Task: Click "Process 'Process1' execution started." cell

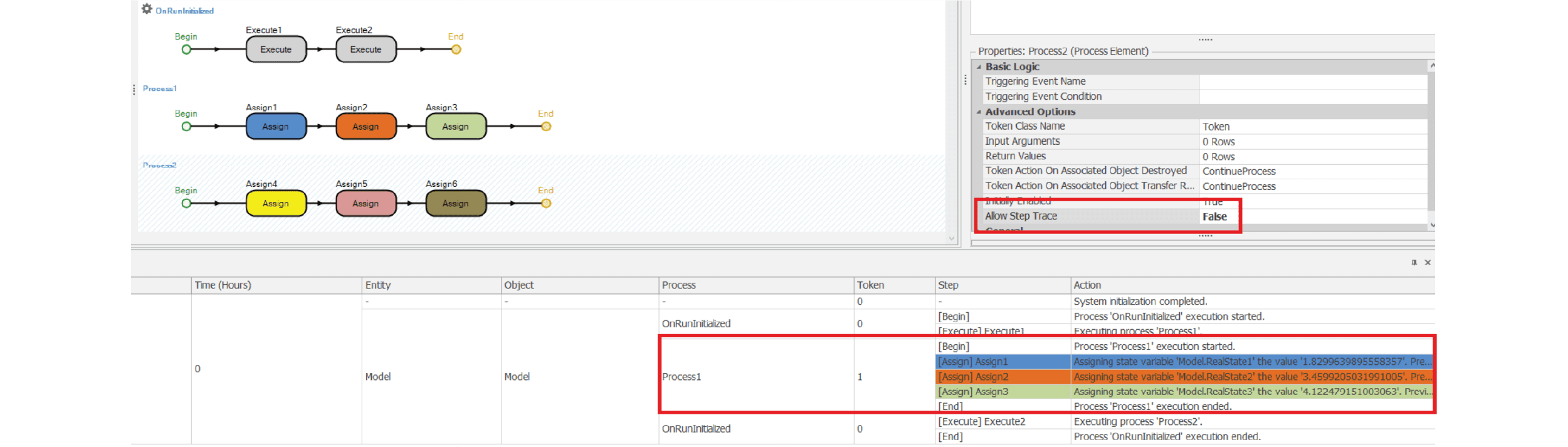Action: point(1253,347)
